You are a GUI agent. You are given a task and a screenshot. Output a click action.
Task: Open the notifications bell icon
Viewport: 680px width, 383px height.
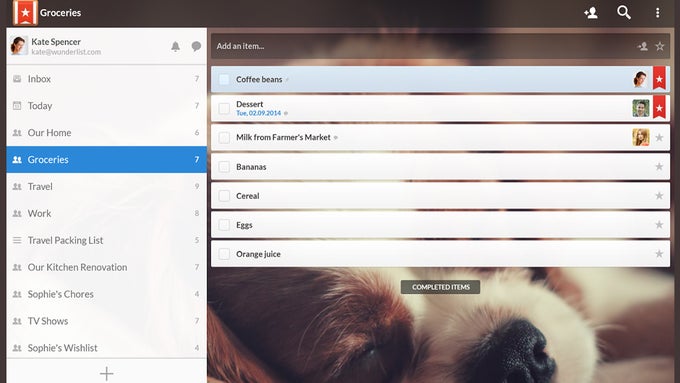click(175, 46)
